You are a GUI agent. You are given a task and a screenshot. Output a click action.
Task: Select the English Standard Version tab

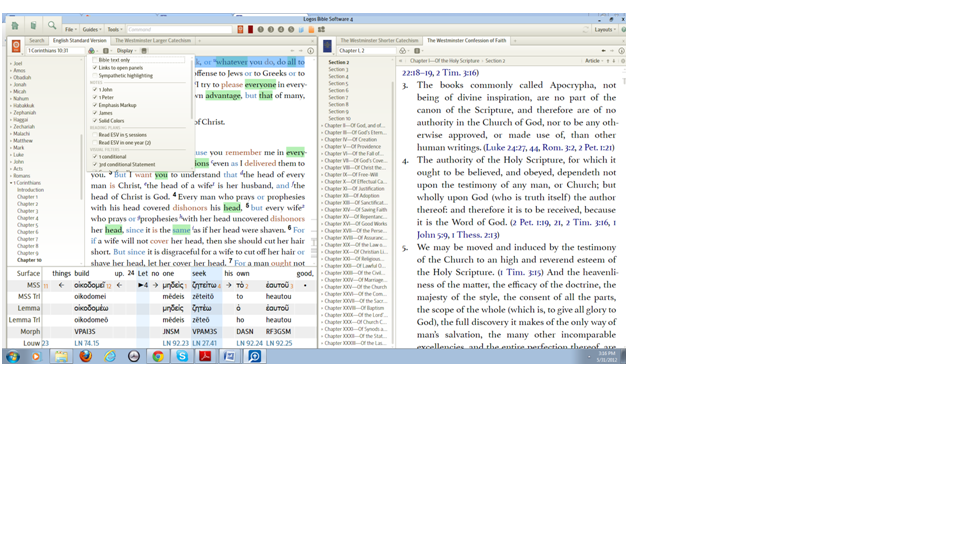click(x=80, y=40)
